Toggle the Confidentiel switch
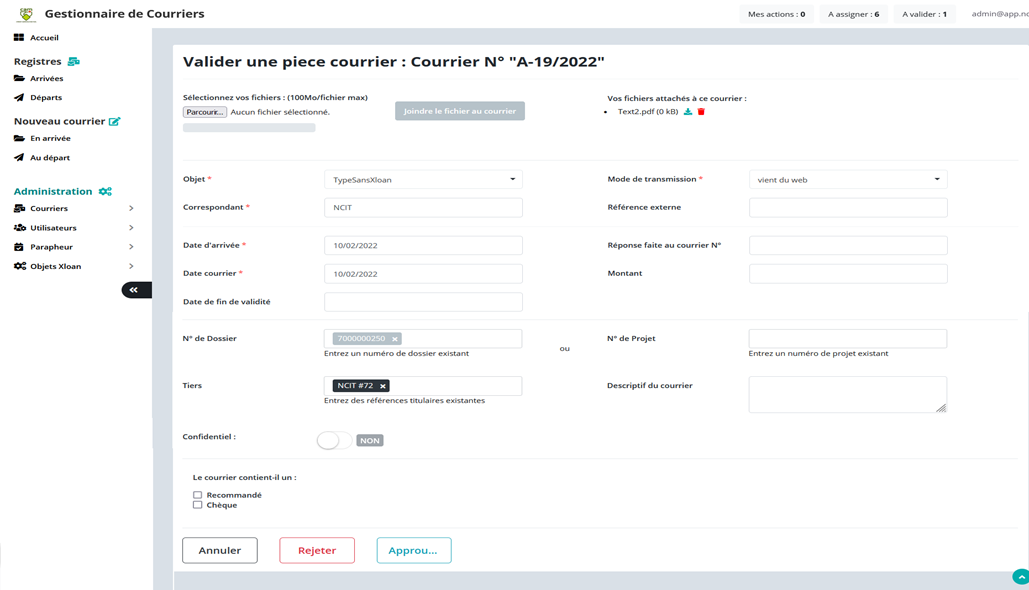1029x590 pixels. tap(334, 440)
